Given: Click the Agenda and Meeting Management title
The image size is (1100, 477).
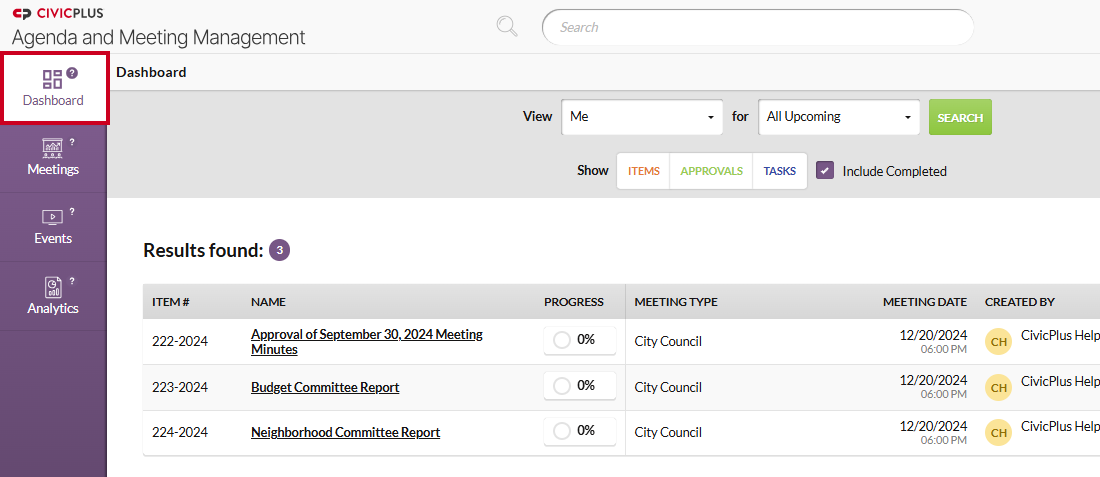Looking at the screenshot, I should pos(159,37).
